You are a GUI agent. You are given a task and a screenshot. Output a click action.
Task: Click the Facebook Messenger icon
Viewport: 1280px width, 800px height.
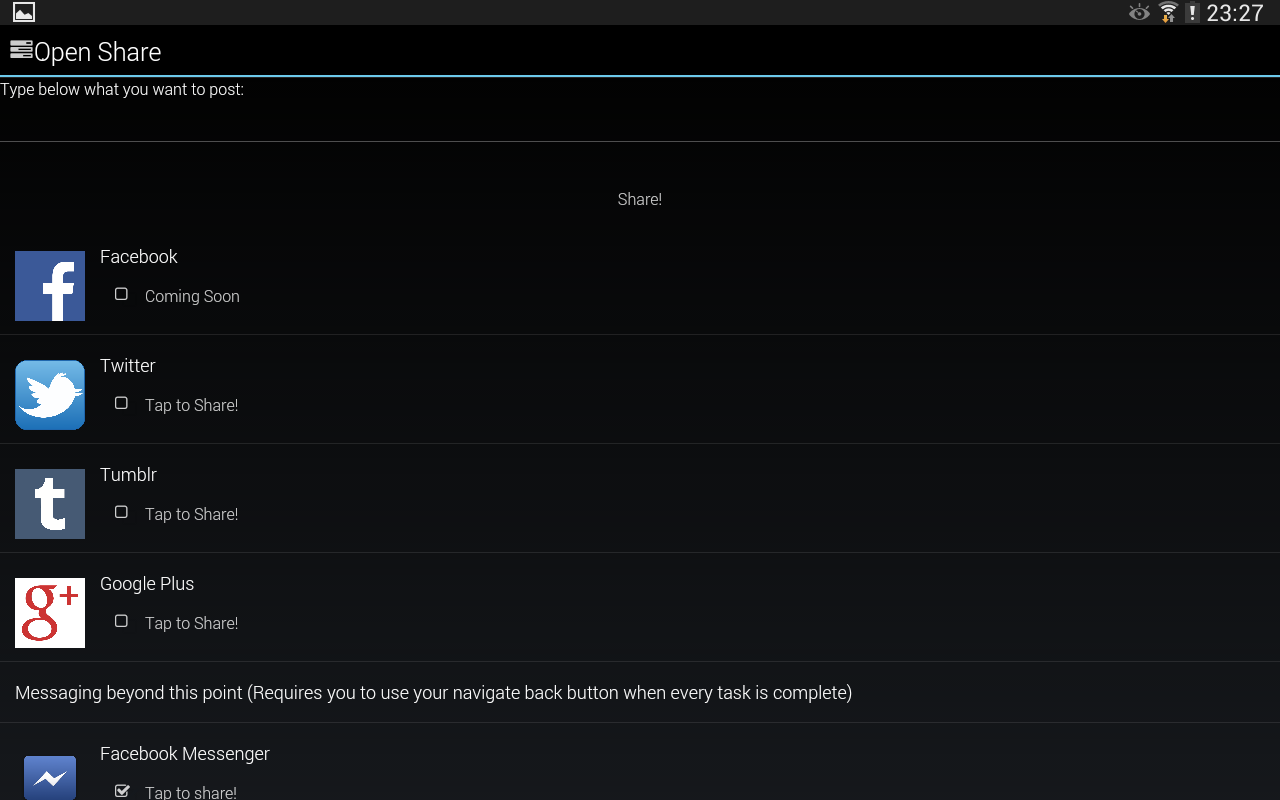click(x=50, y=778)
